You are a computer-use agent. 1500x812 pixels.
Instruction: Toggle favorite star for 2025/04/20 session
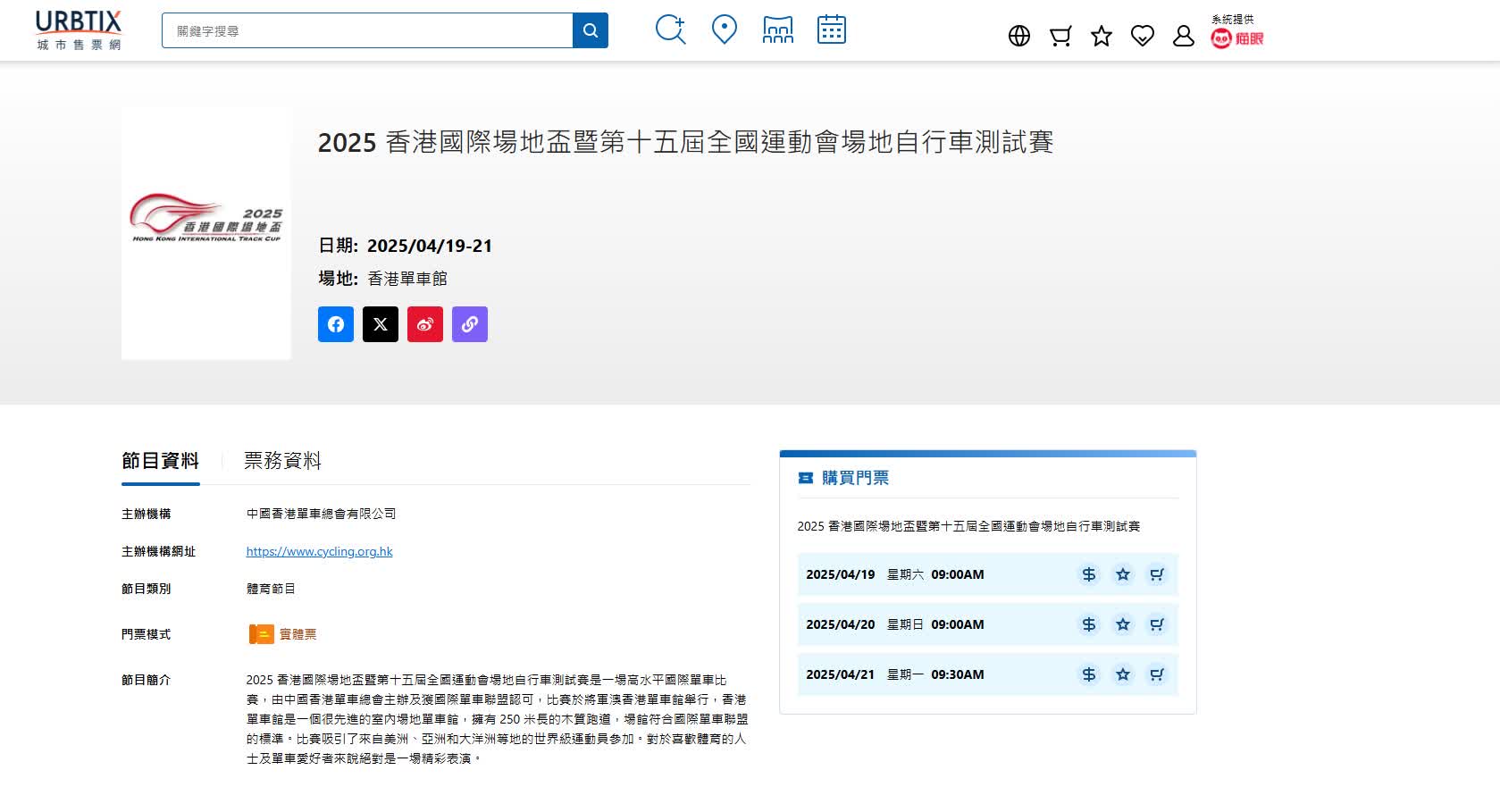pyautogui.click(x=1122, y=624)
